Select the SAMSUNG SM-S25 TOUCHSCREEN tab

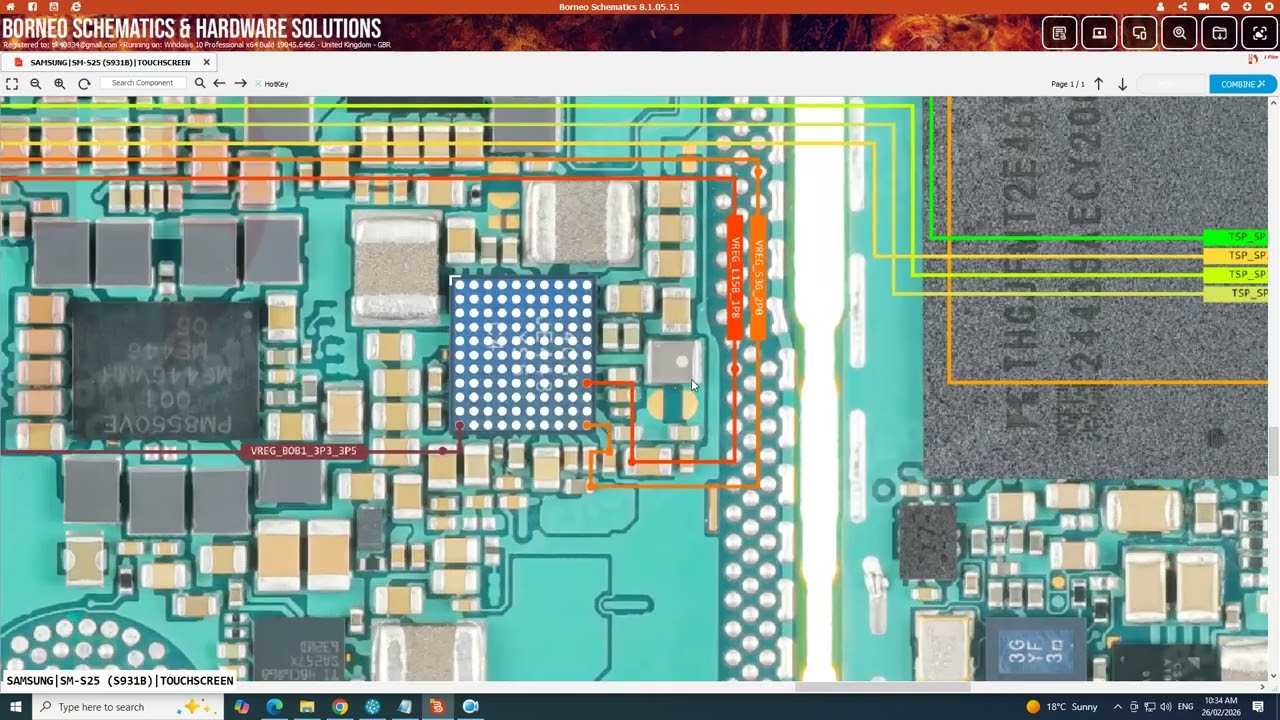(109, 62)
